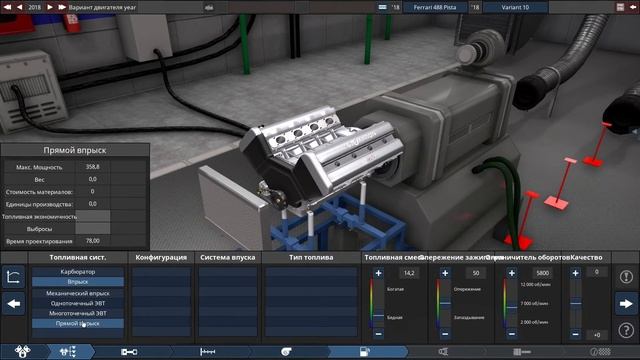
Task: Click the Система впуска column header
Action: pos(228,258)
